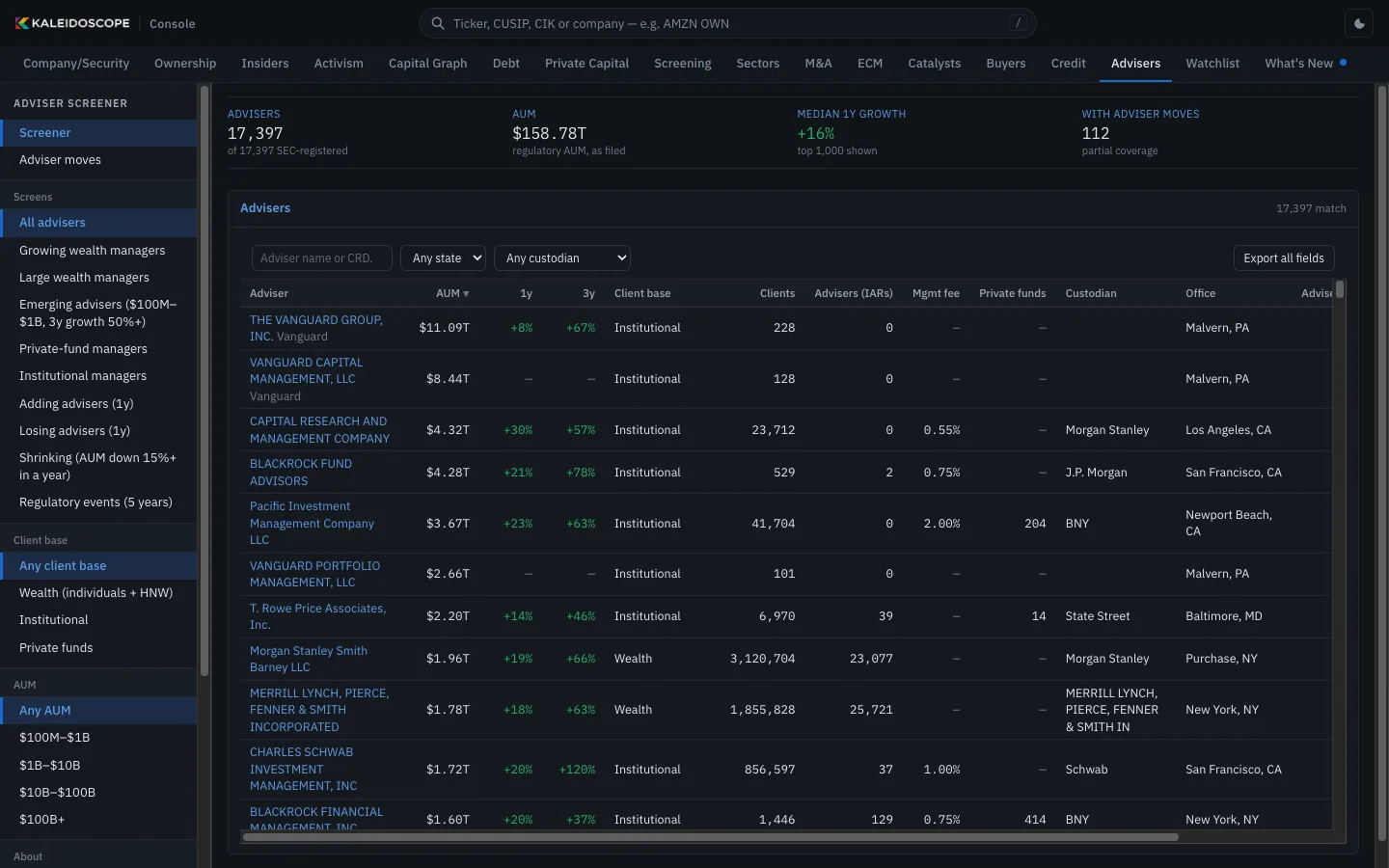Sort by the AUM column header

click(x=452, y=293)
